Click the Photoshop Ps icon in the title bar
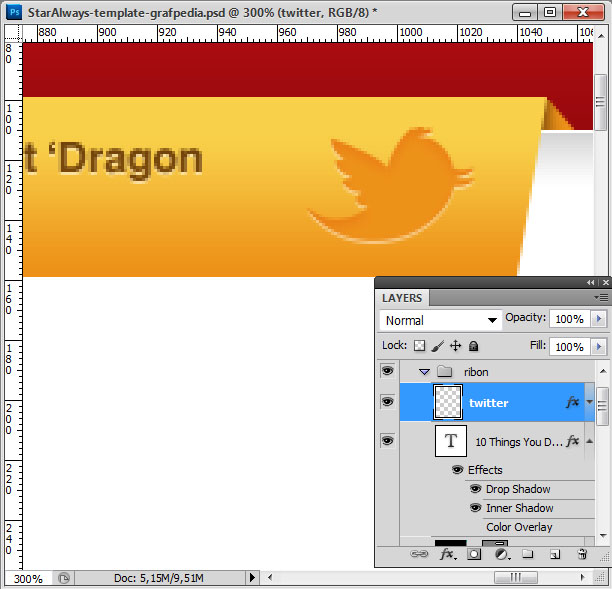 point(14,12)
